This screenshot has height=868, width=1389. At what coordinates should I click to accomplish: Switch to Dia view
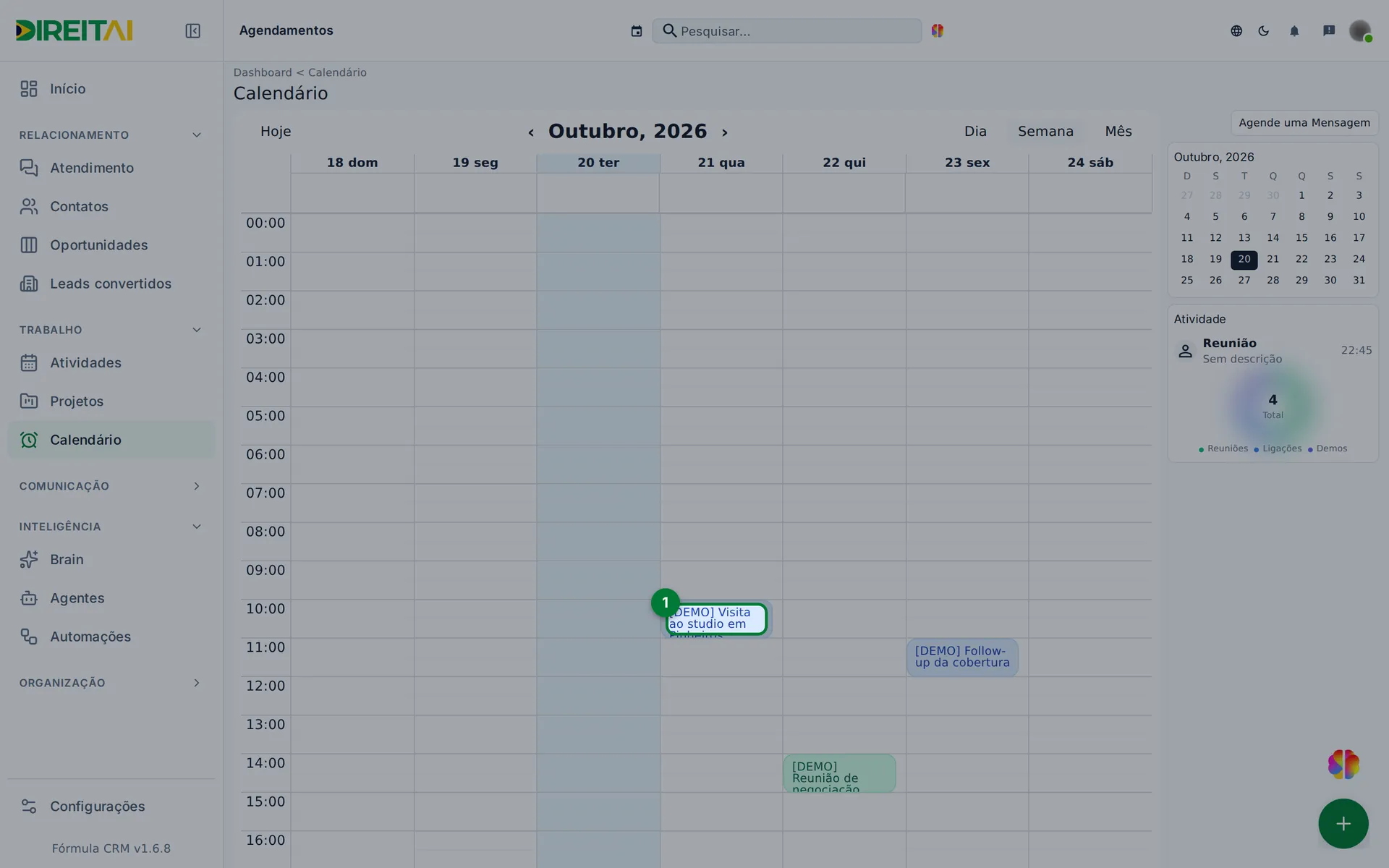(975, 132)
